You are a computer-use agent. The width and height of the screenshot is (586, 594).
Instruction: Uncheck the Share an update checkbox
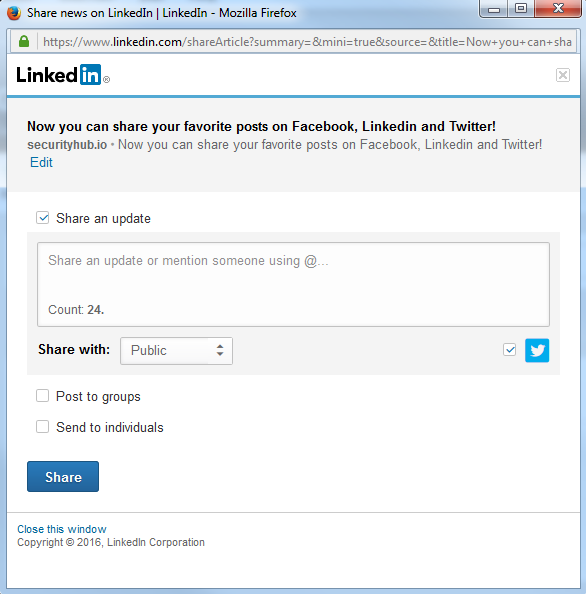point(42,218)
